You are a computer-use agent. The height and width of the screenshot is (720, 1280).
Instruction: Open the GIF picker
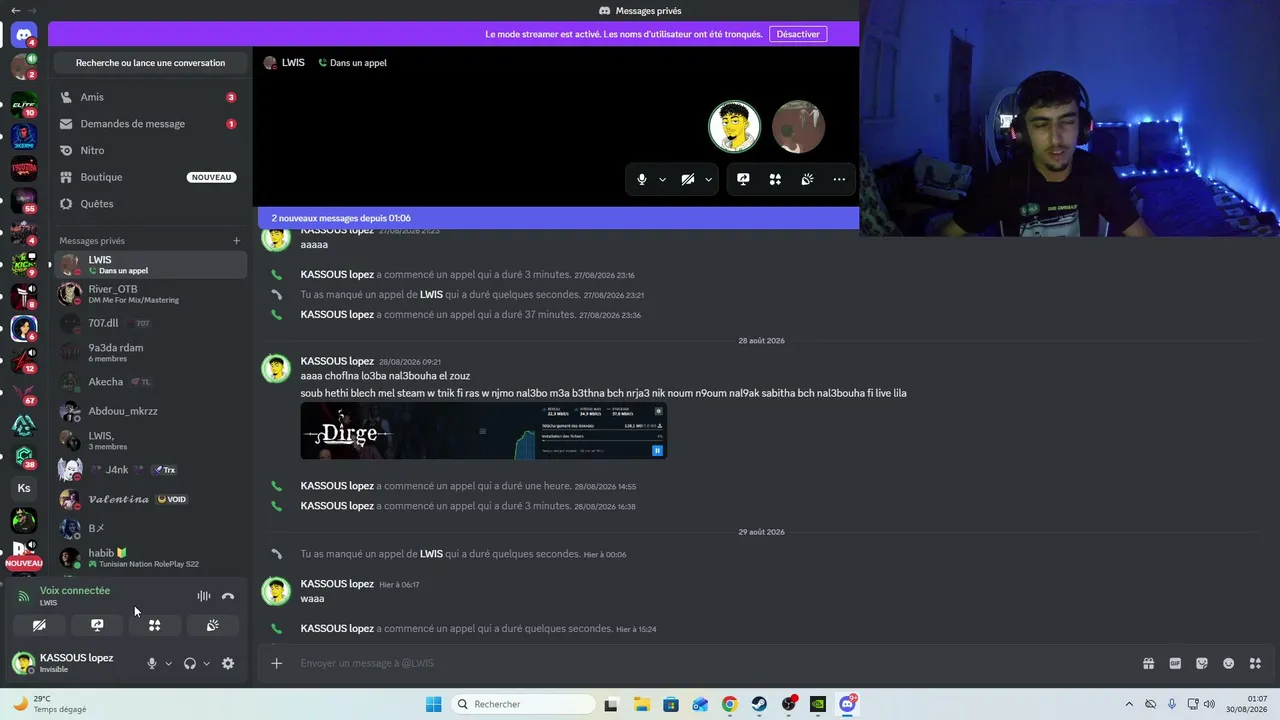click(x=1175, y=663)
